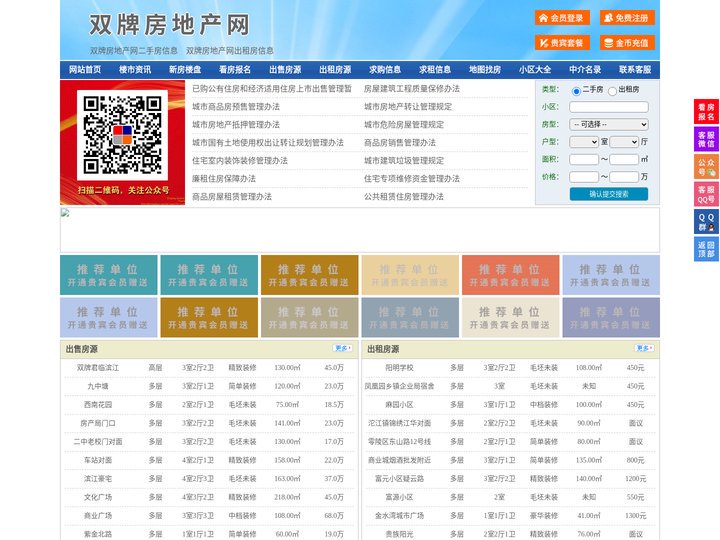
Task: Open the 中介名录 menu item
Action: (585, 70)
